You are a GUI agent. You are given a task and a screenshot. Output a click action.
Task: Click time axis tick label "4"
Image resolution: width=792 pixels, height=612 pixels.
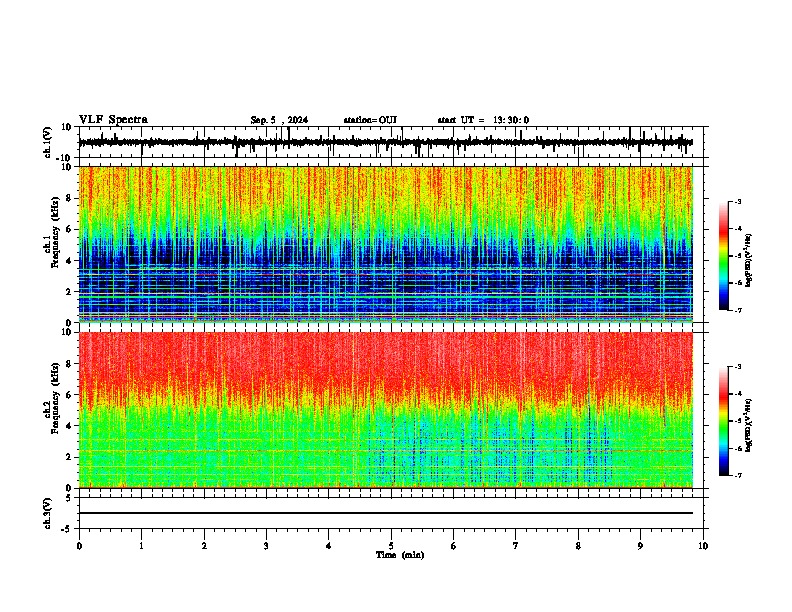click(329, 546)
